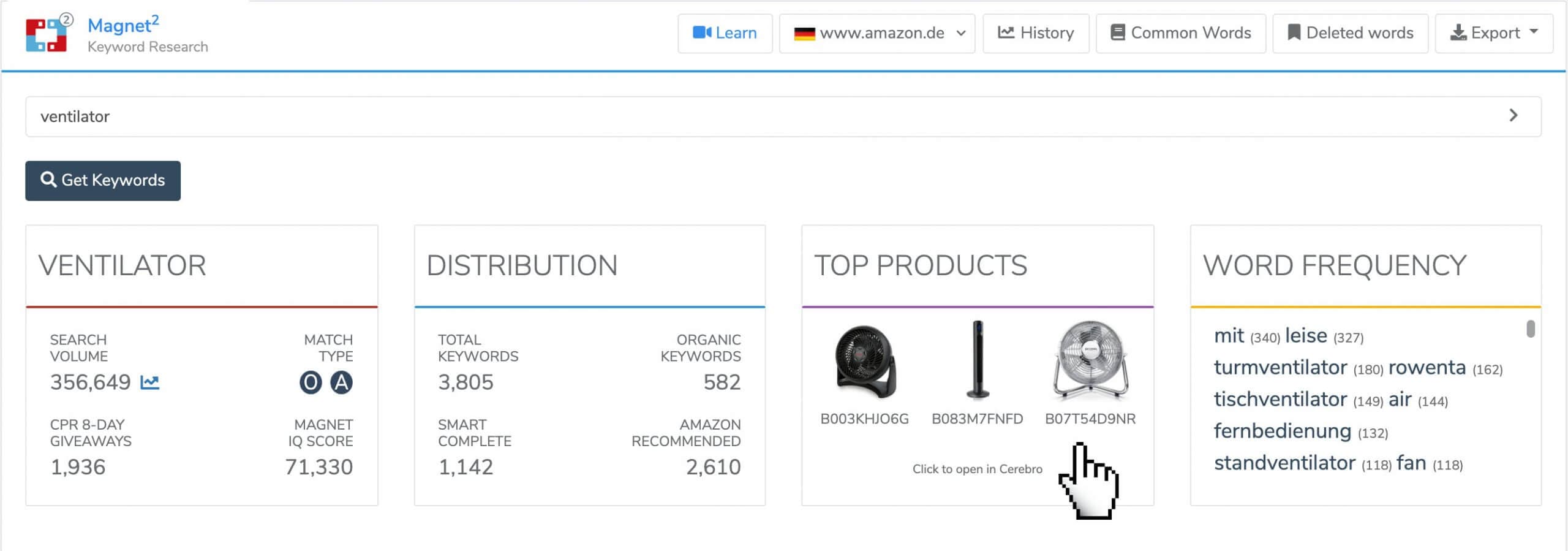Screen dimensions: 1568x551
Task: Click the word 'turmventilator' in Word Frequency
Action: pyautogui.click(x=1280, y=368)
